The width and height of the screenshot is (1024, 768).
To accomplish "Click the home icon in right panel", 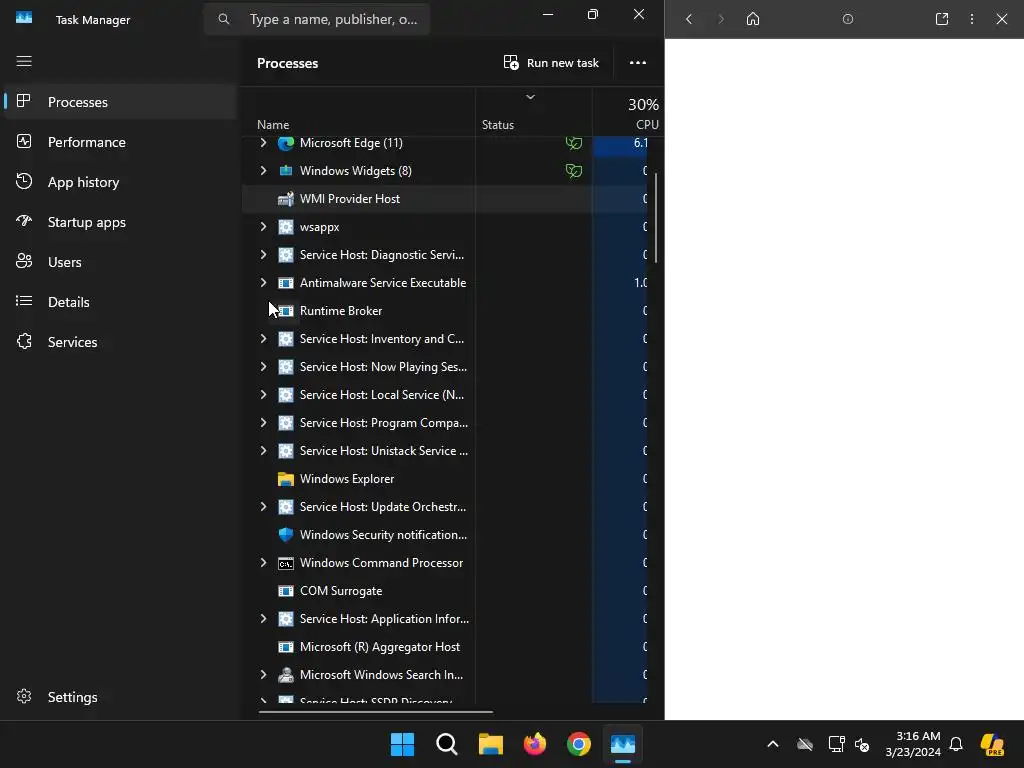I will pos(753,19).
